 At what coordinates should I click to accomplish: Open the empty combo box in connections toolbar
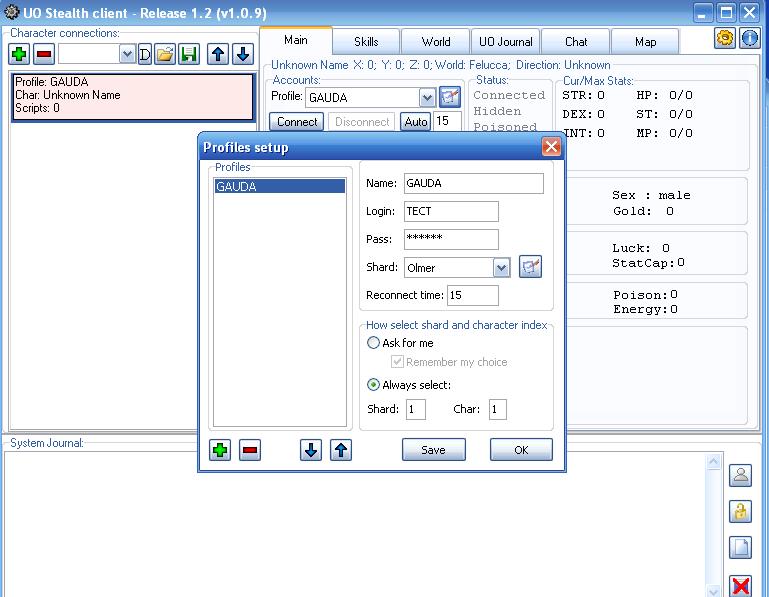pyautogui.click(x=97, y=54)
